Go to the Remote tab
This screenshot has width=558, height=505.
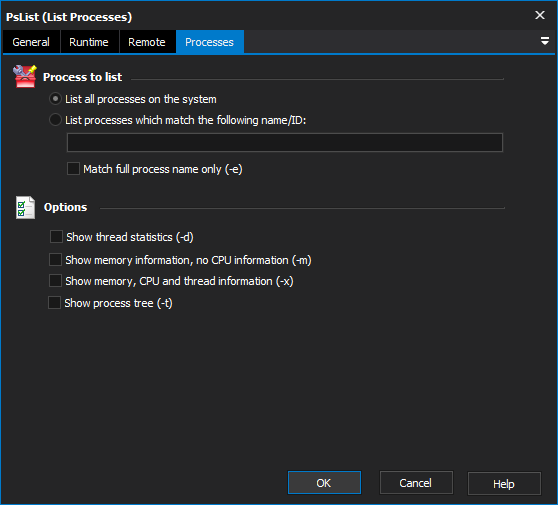point(147,42)
